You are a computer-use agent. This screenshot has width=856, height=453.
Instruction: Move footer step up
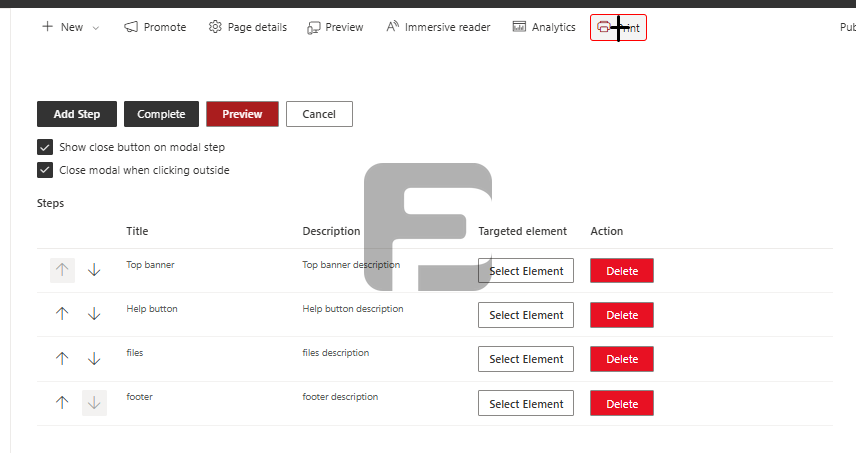click(x=62, y=403)
